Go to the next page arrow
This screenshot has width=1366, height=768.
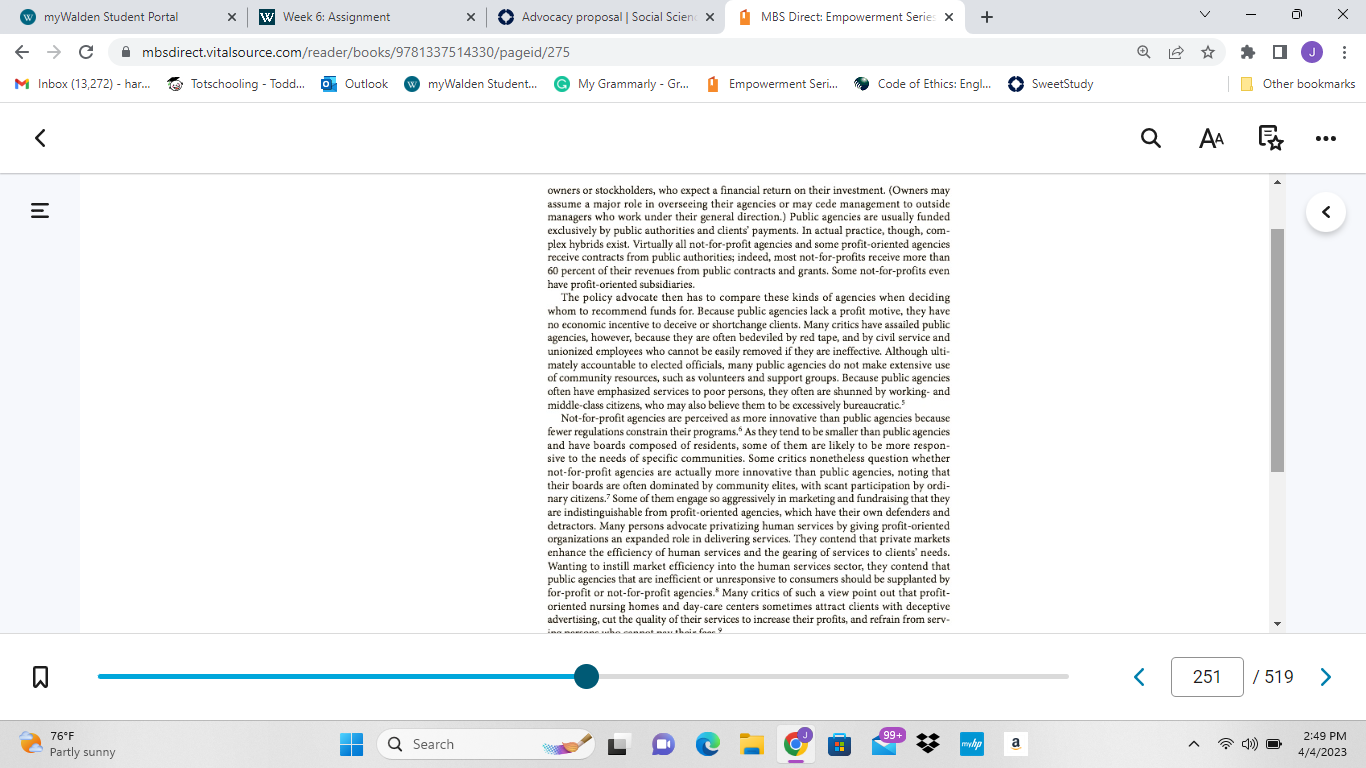coord(1326,677)
